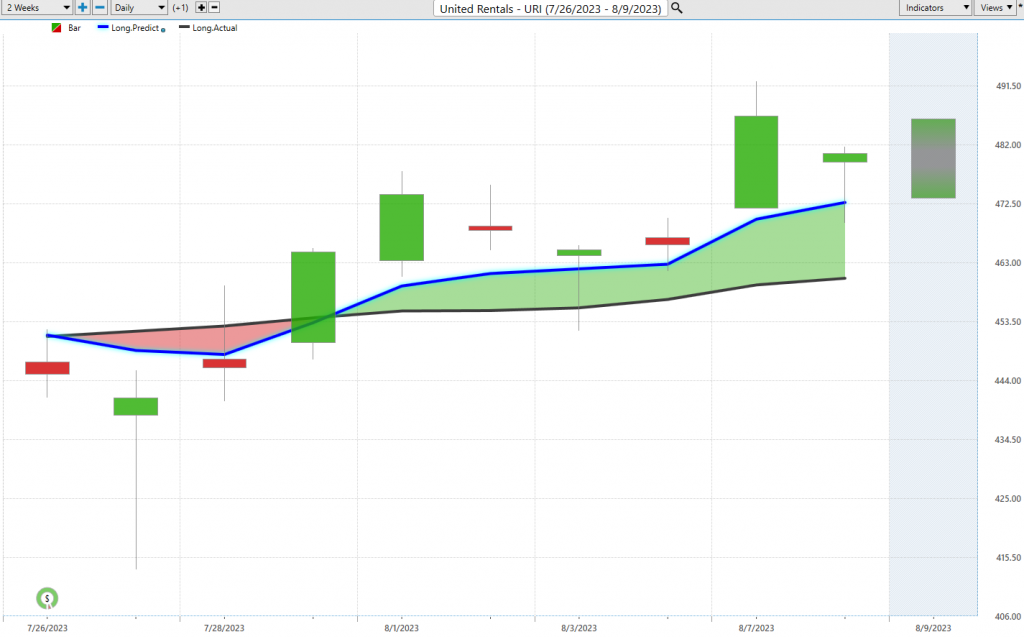The image size is (1024, 637).
Task: Open the Indicators dropdown
Action: [935, 8]
